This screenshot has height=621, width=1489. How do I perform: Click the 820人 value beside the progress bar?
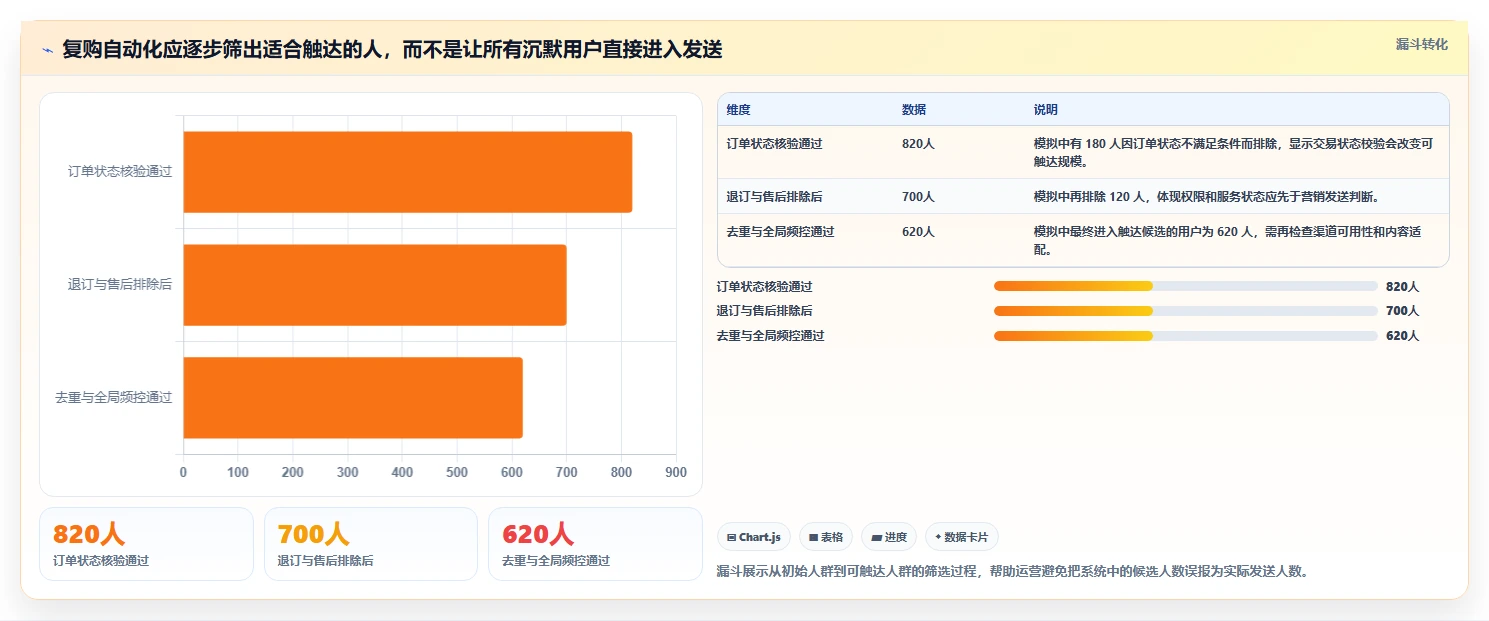tap(1402, 287)
